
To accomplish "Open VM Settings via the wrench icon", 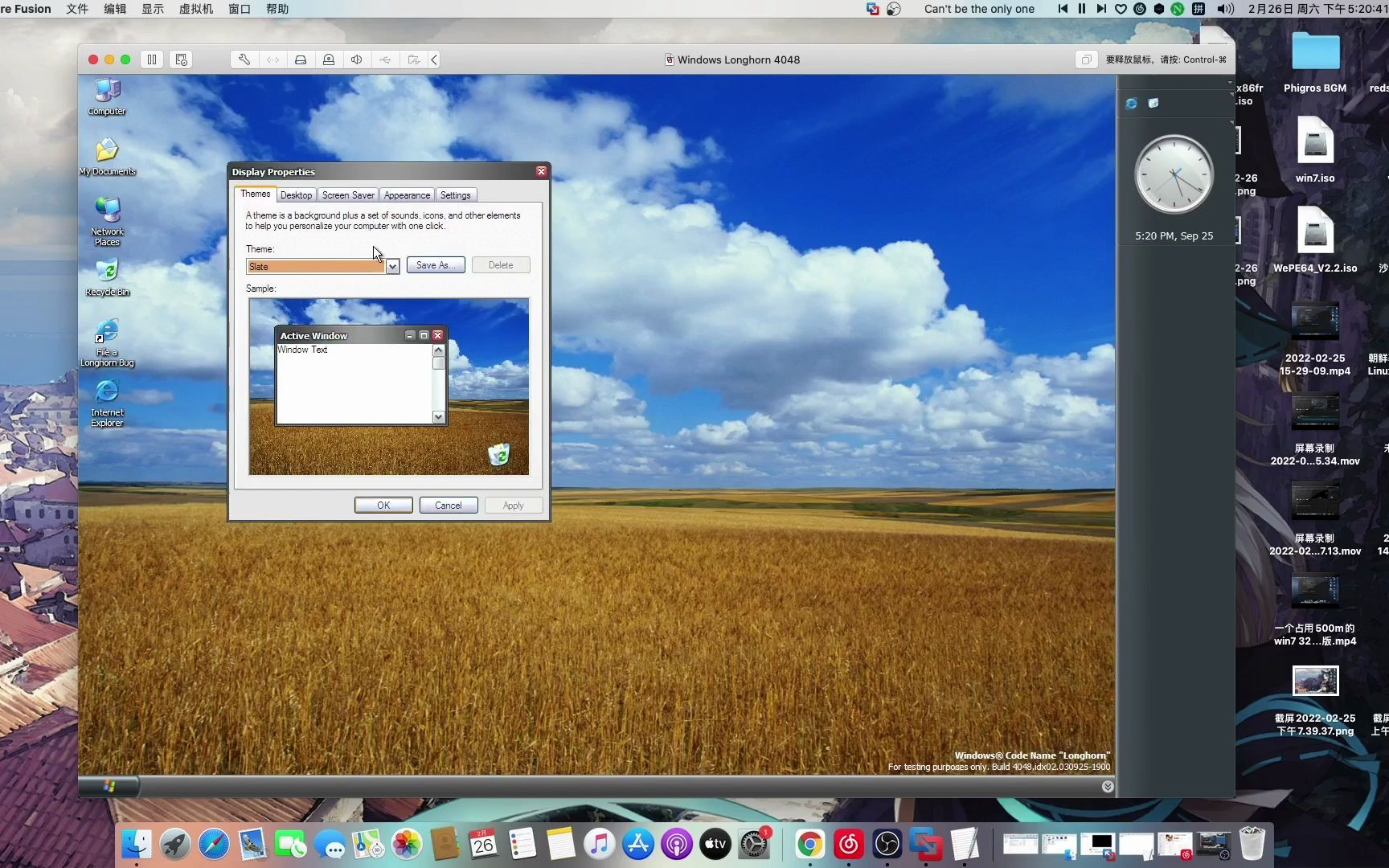I will tap(244, 59).
